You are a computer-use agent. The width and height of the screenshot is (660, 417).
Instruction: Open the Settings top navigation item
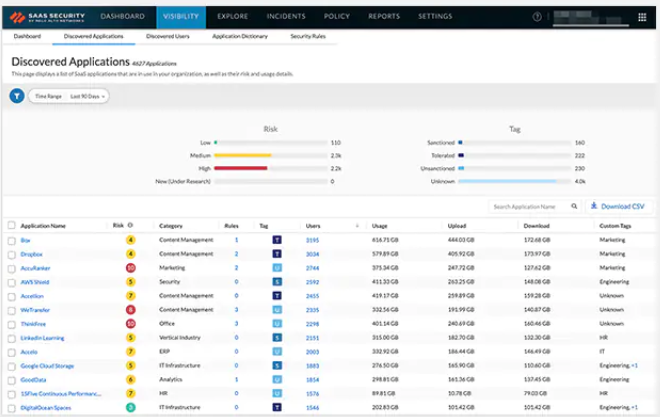435,16
